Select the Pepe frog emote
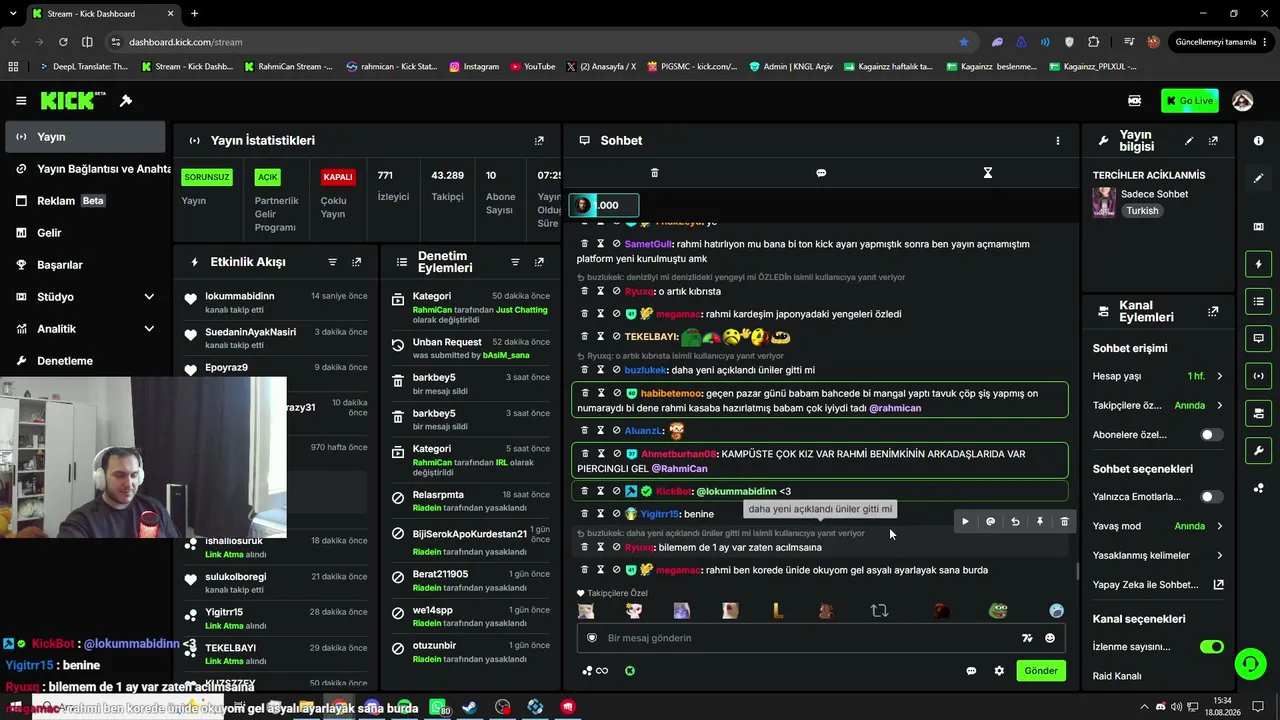 [x=997, y=610]
